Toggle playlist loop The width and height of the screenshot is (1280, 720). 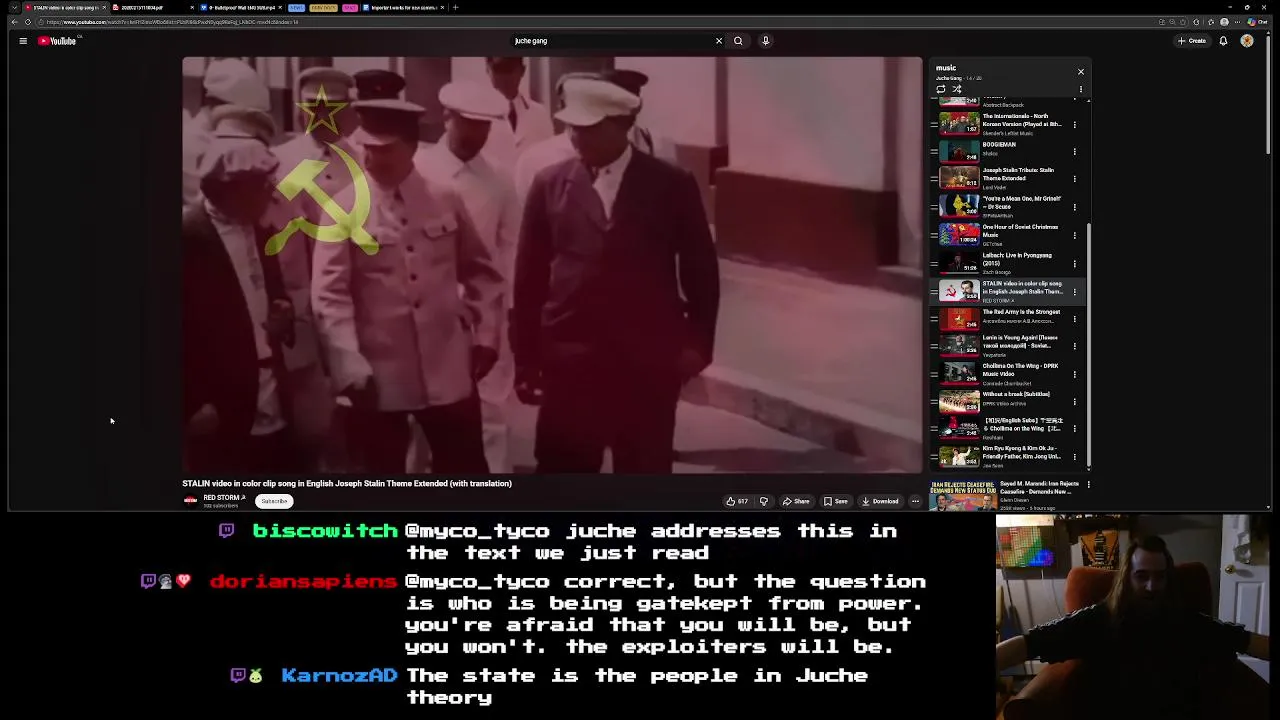click(x=940, y=89)
